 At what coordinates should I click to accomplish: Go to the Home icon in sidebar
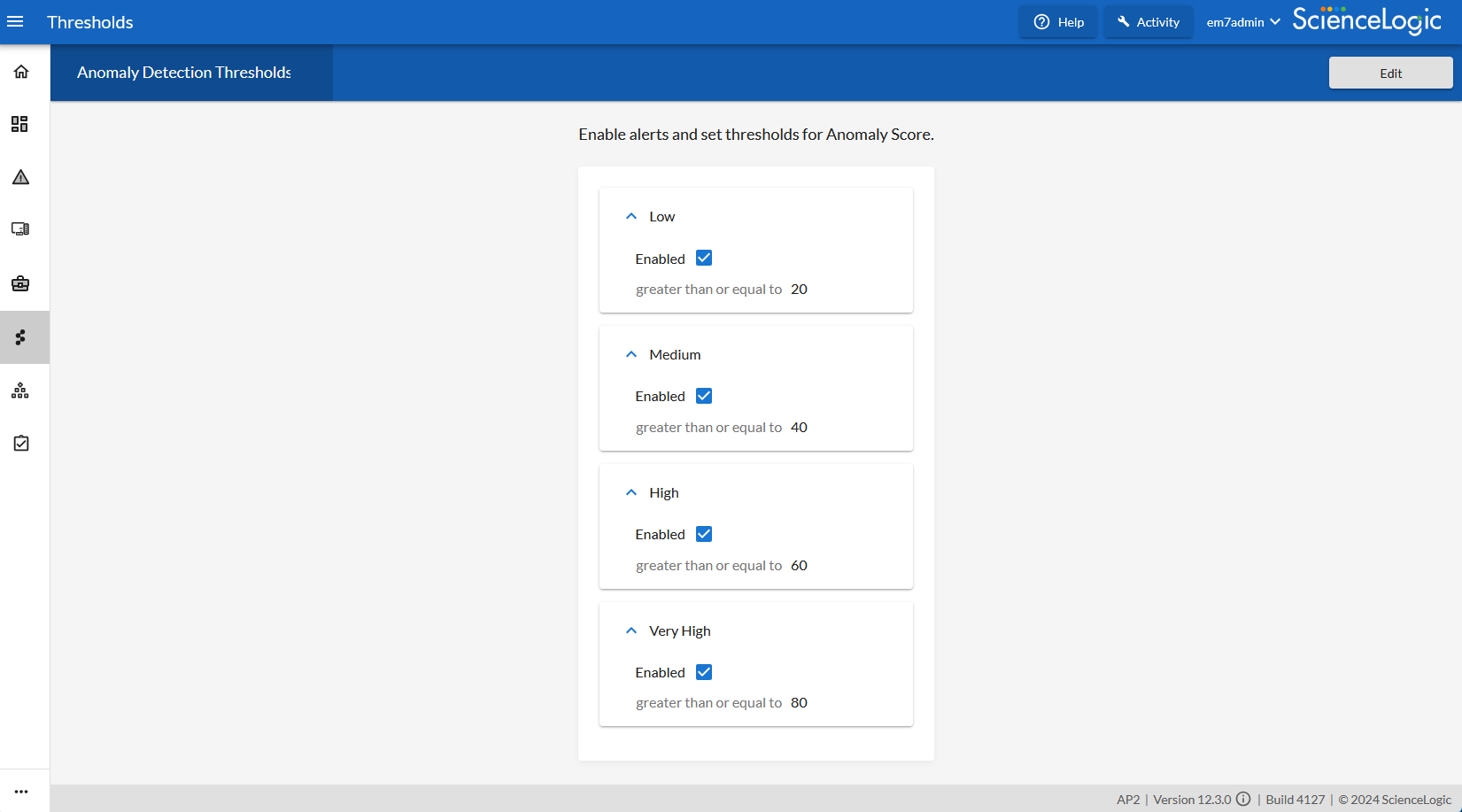pos(21,72)
